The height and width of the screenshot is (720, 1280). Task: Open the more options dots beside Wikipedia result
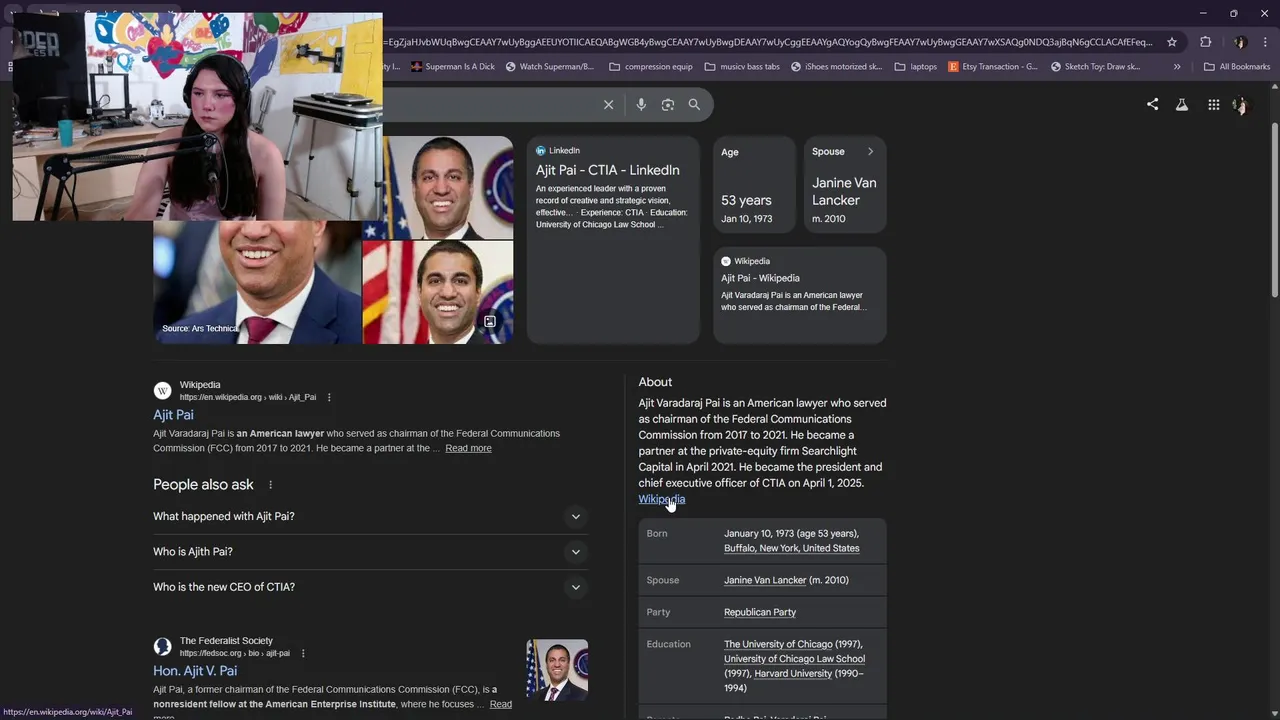click(x=329, y=398)
